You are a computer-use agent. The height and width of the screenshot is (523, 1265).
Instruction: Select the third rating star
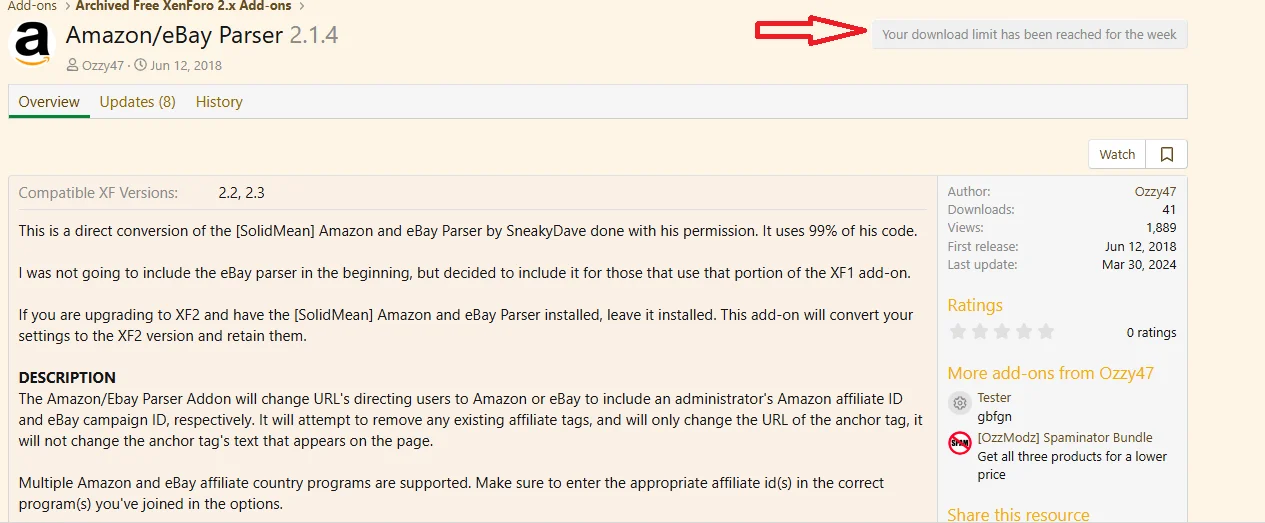[1002, 331]
